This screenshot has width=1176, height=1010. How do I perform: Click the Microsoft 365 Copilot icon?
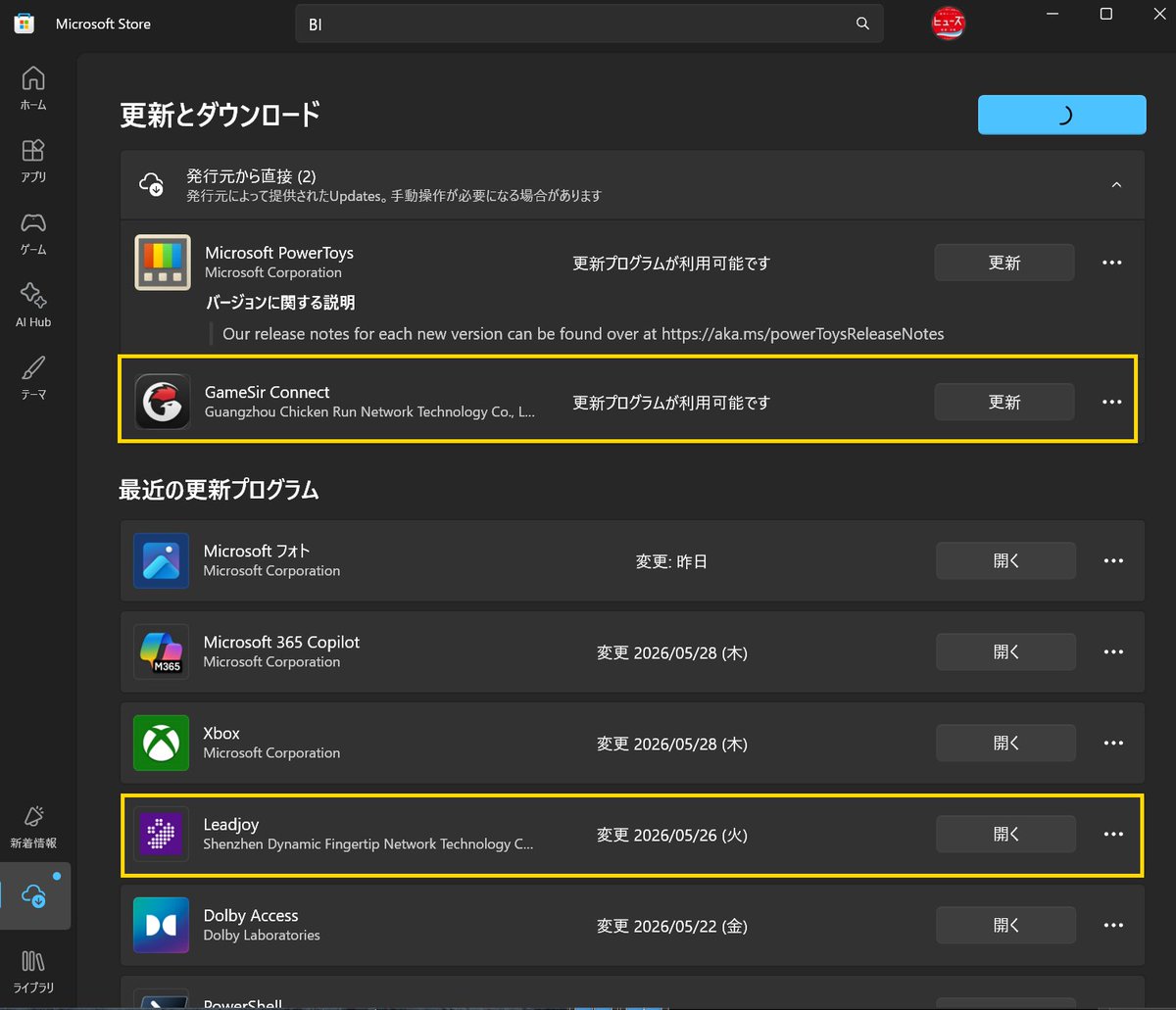(x=162, y=651)
